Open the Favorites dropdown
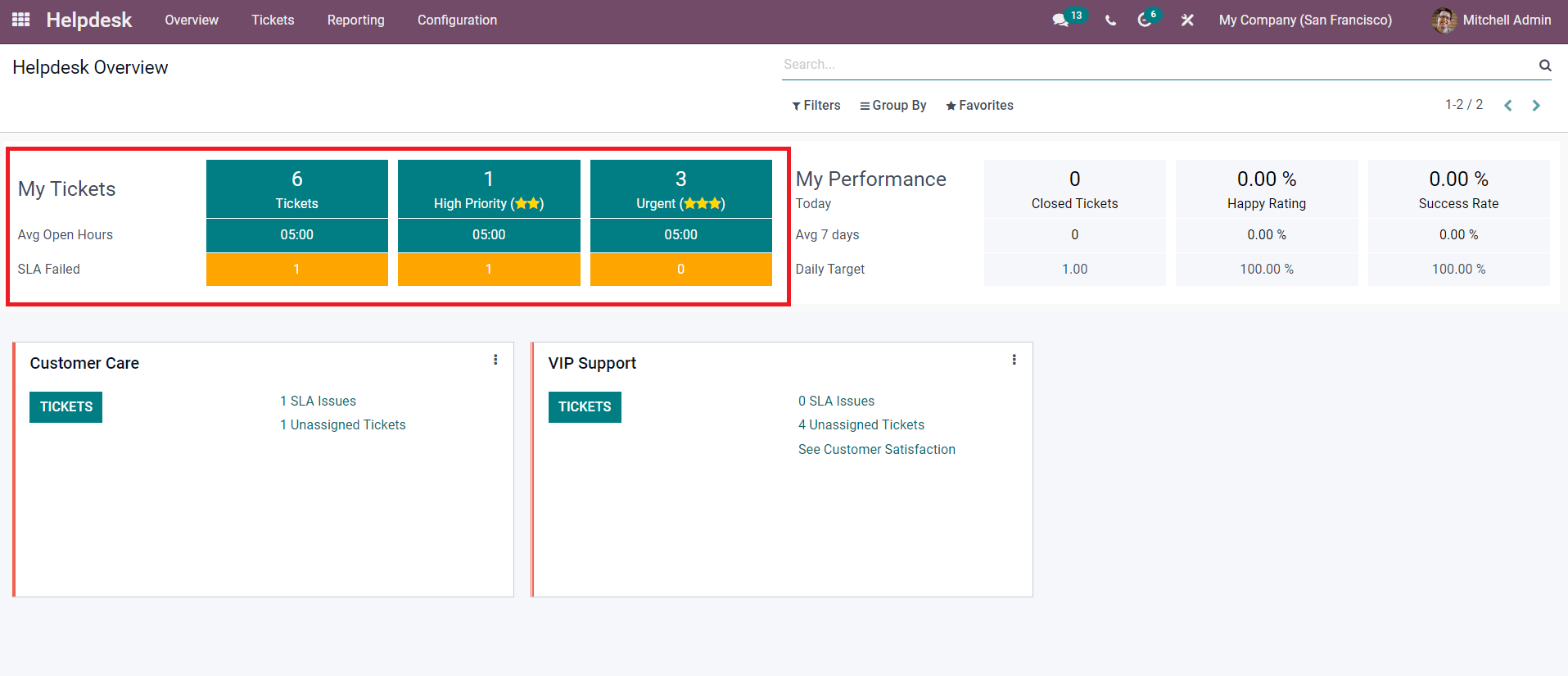 979,105
